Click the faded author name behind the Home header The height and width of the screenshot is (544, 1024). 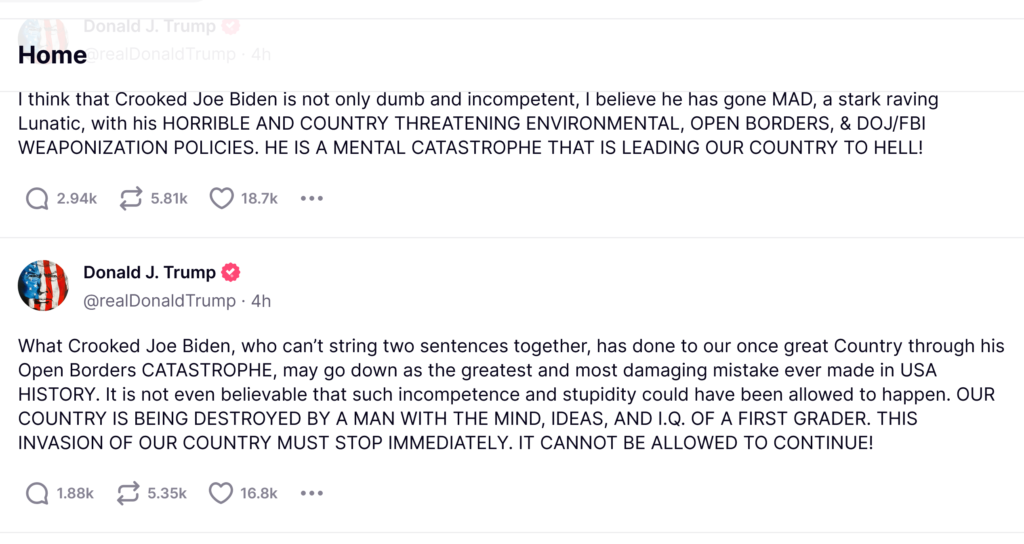[x=149, y=26]
